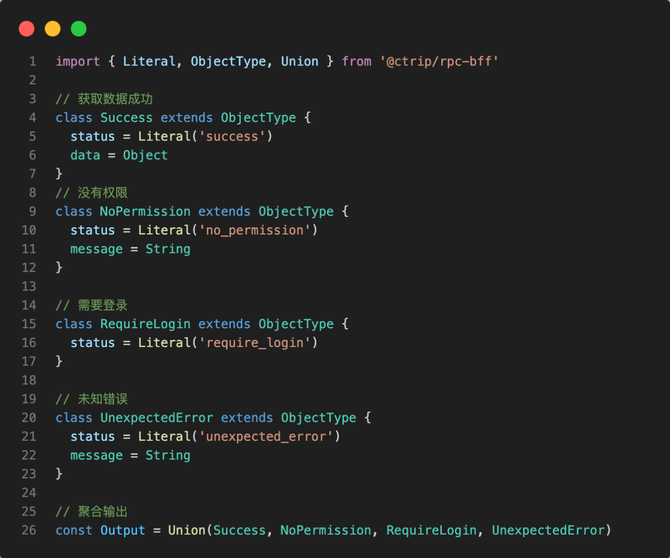670x558 pixels.
Task: Click the 'unexpected_error' string literal
Action: tap(269, 437)
